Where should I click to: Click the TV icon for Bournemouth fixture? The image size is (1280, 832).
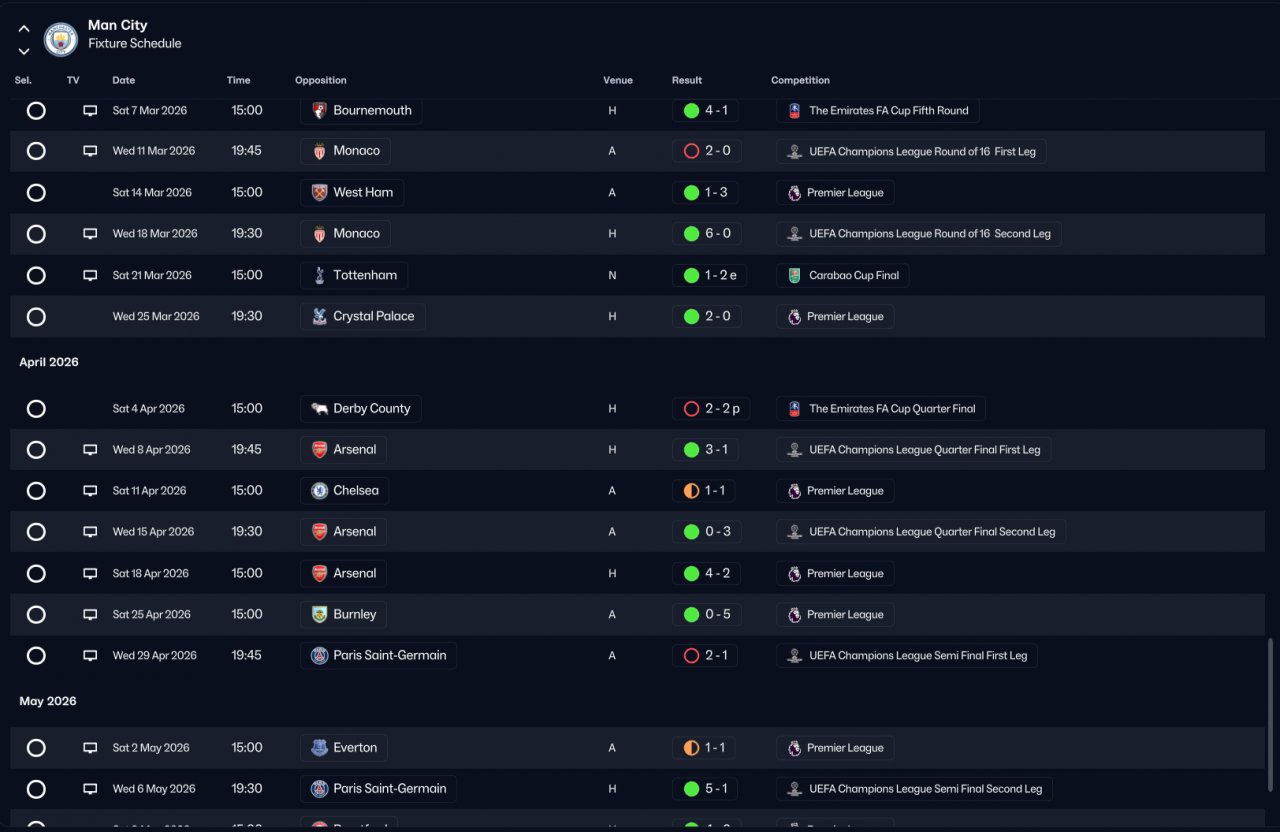[90, 111]
